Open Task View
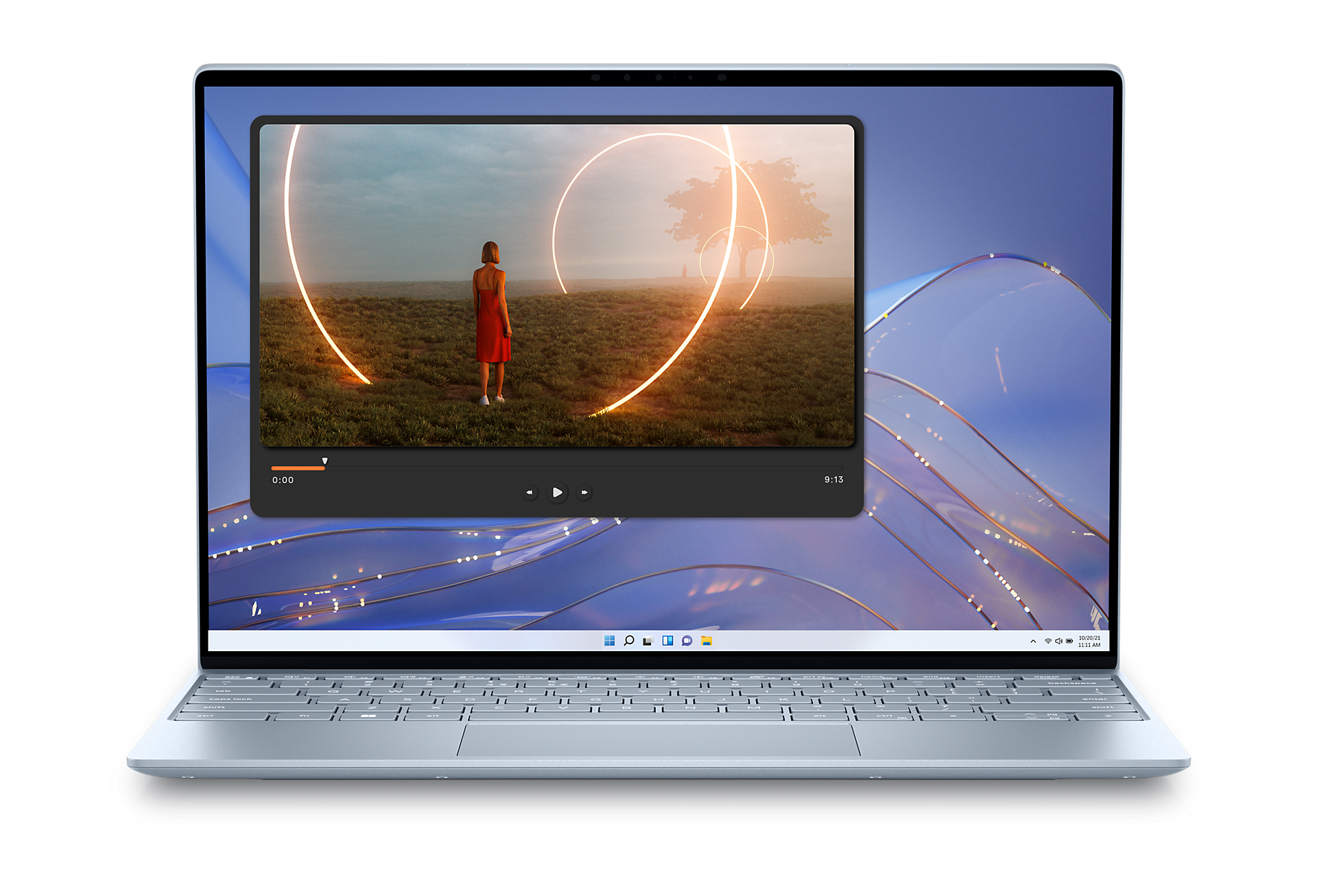The image size is (1317, 896). click(648, 640)
